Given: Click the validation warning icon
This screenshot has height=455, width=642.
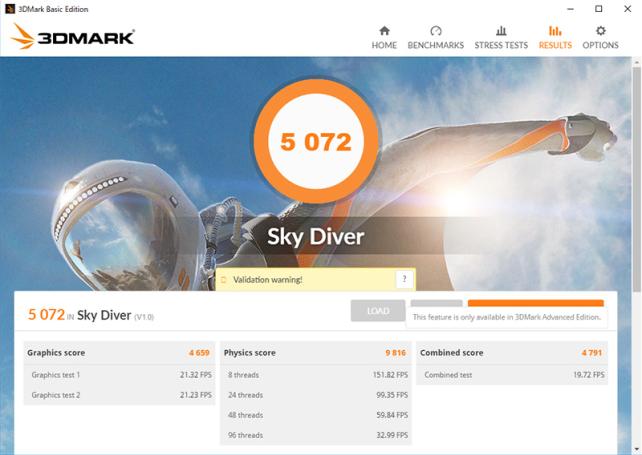Looking at the screenshot, I should point(224,280).
